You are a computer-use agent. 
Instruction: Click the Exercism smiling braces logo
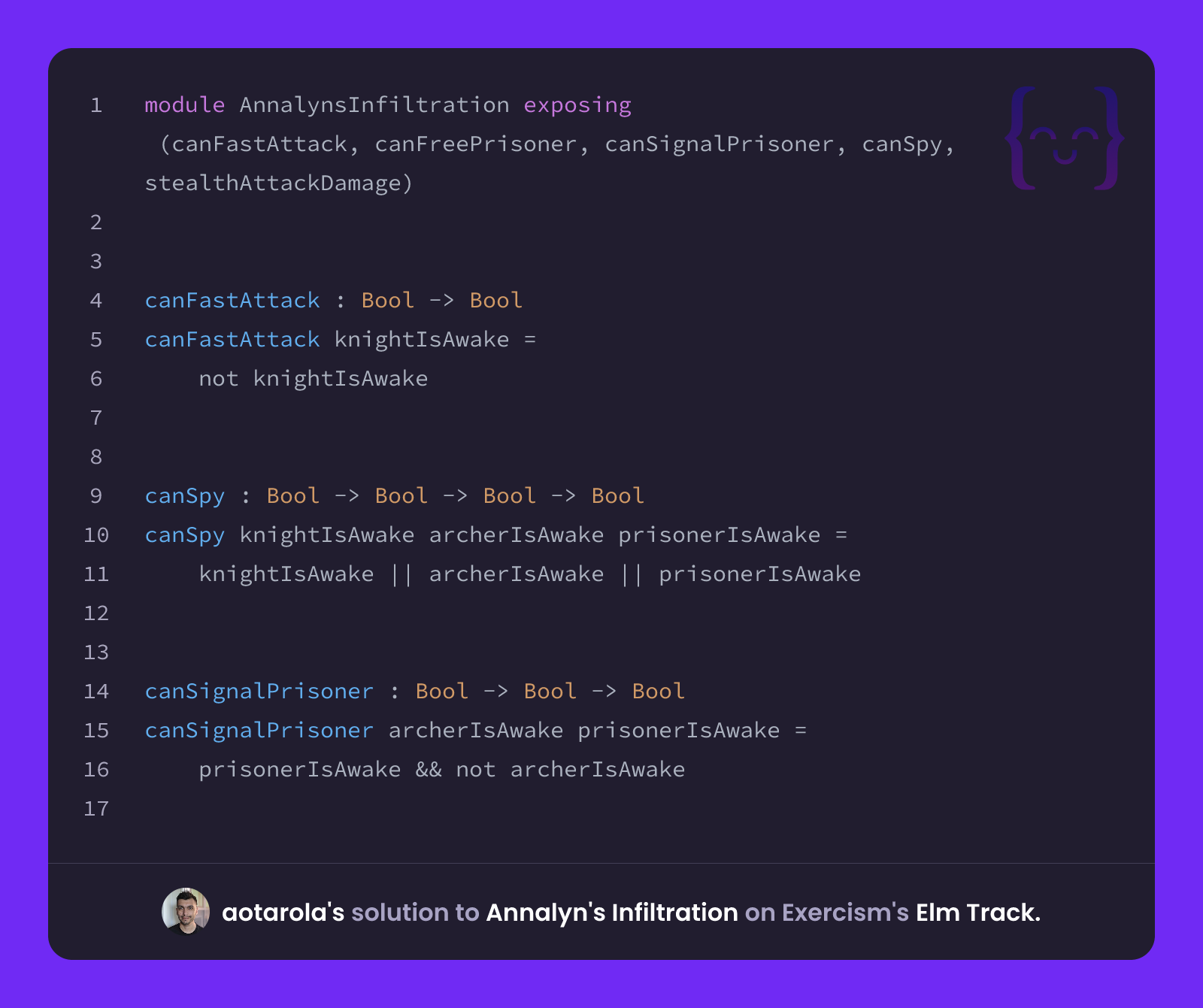1065,138
